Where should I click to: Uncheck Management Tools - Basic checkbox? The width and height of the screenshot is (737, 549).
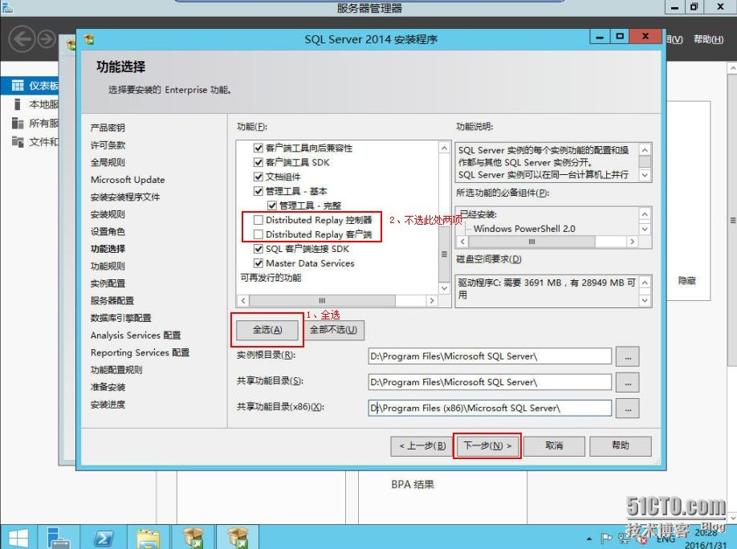[258, 191]
